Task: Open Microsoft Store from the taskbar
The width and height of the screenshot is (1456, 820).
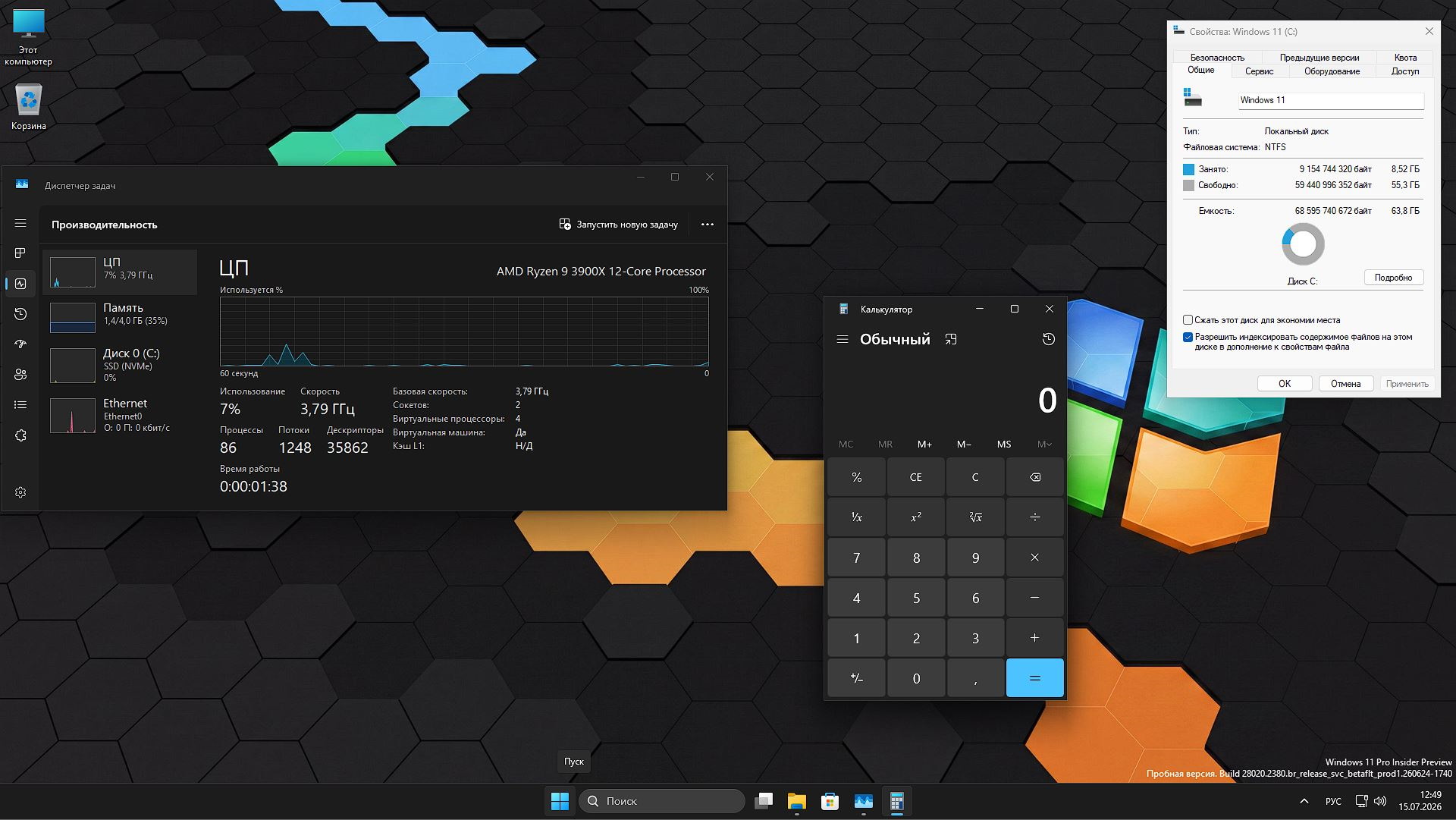Action: 830,801
